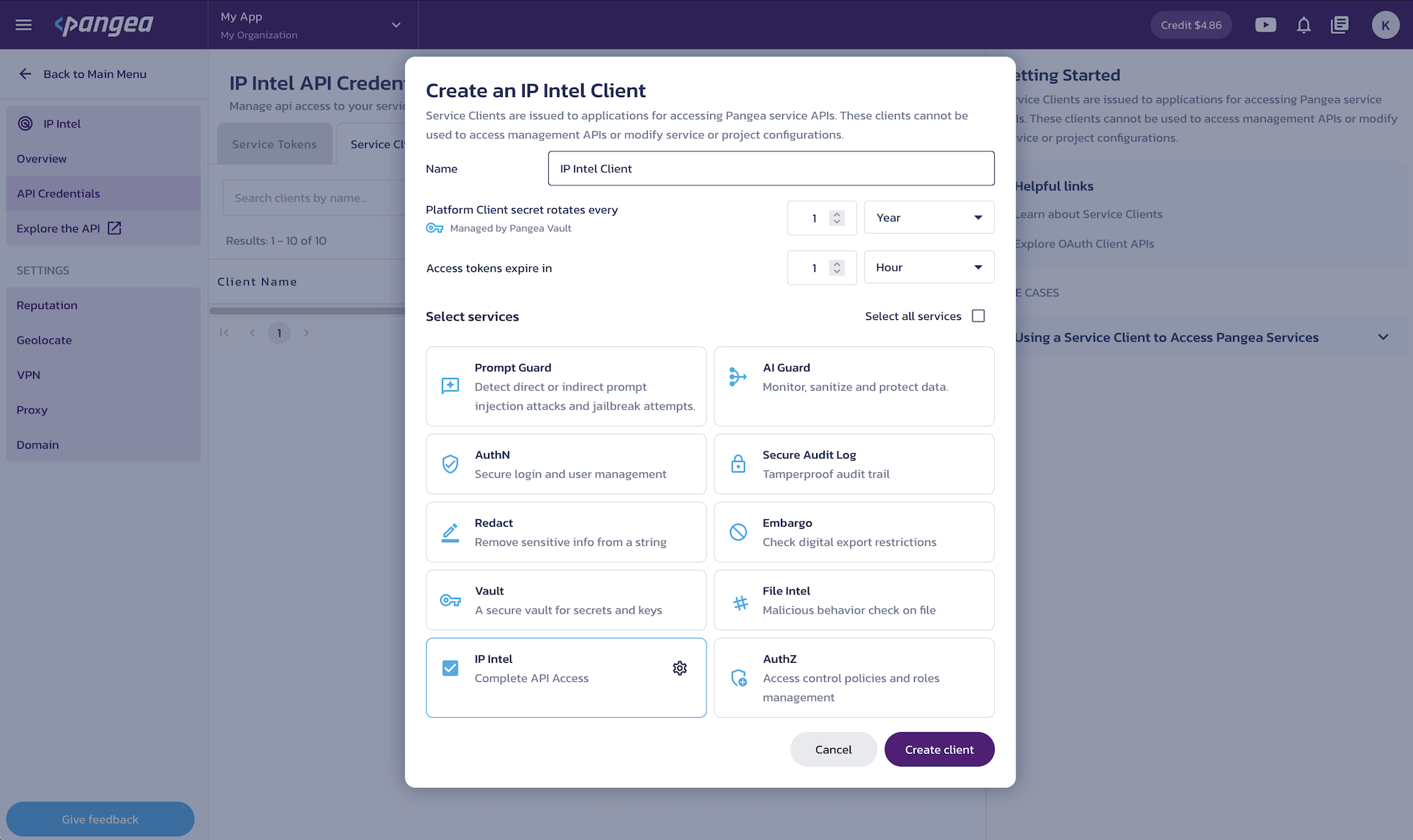Select the AuthN service card

tap(566, 464)
